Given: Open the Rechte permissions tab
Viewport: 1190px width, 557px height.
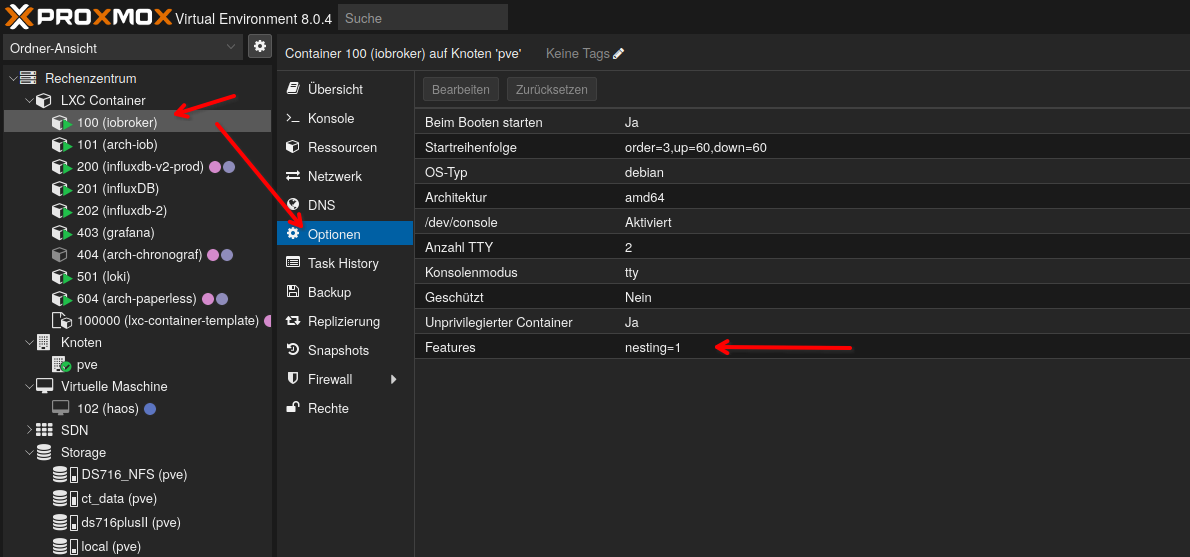Looking at the screenshot, I should [x=345, y=408].
